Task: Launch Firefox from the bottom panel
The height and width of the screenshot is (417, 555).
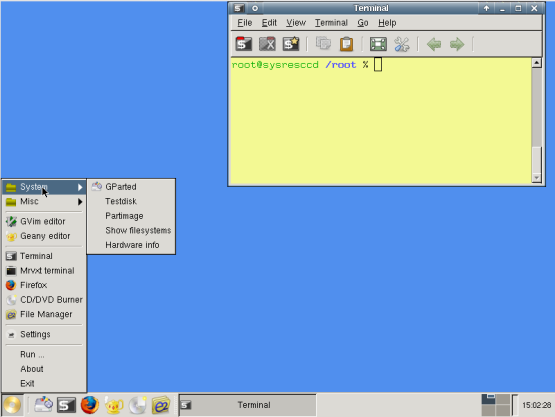Action: (90, 405)
